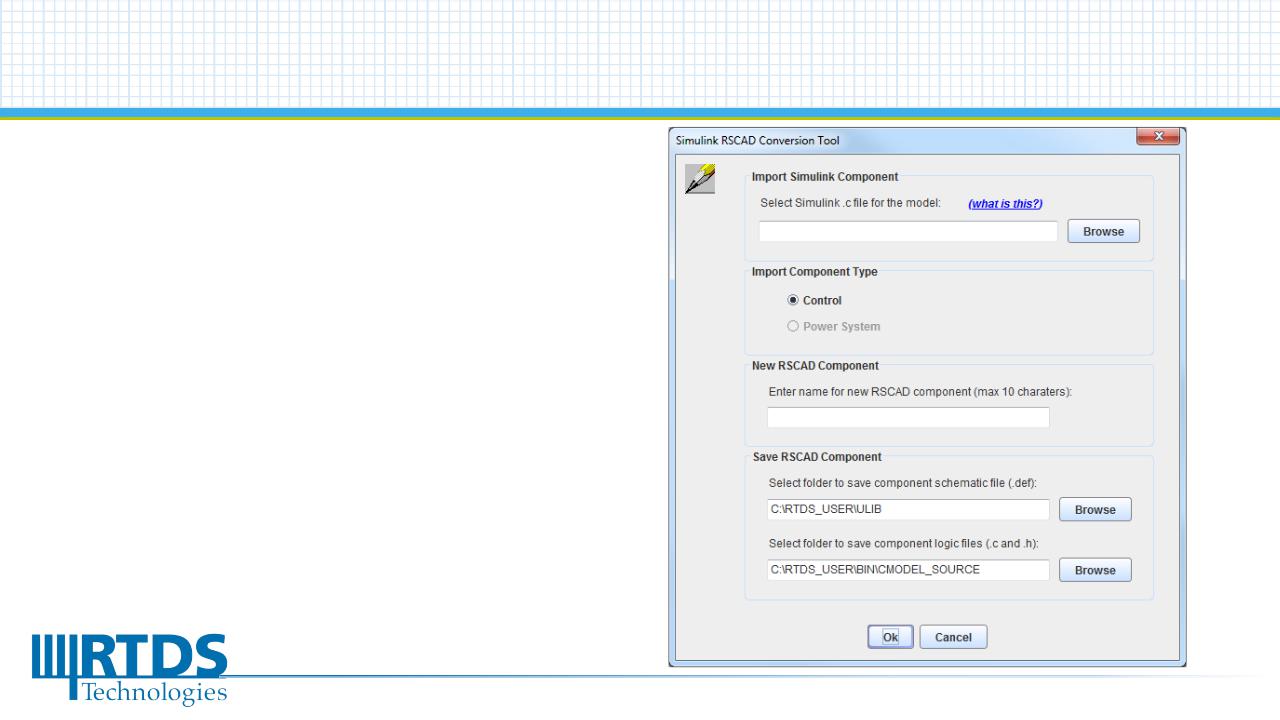
Task: Click the Save RSCAD Component heading
Action: click(x=817, y=457)
